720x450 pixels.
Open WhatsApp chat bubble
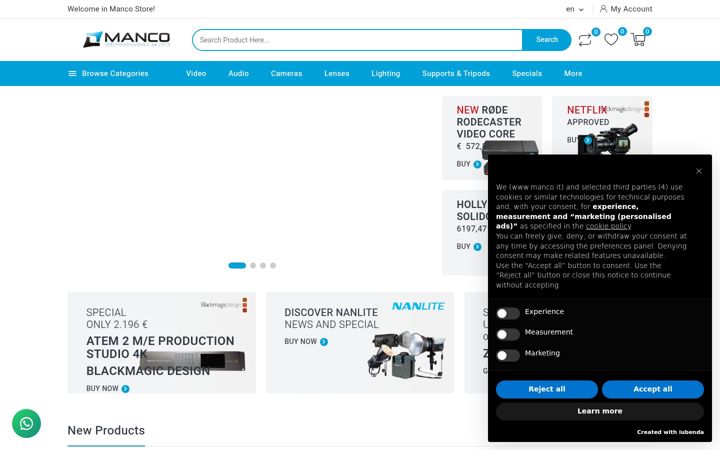tap(26, 423)
